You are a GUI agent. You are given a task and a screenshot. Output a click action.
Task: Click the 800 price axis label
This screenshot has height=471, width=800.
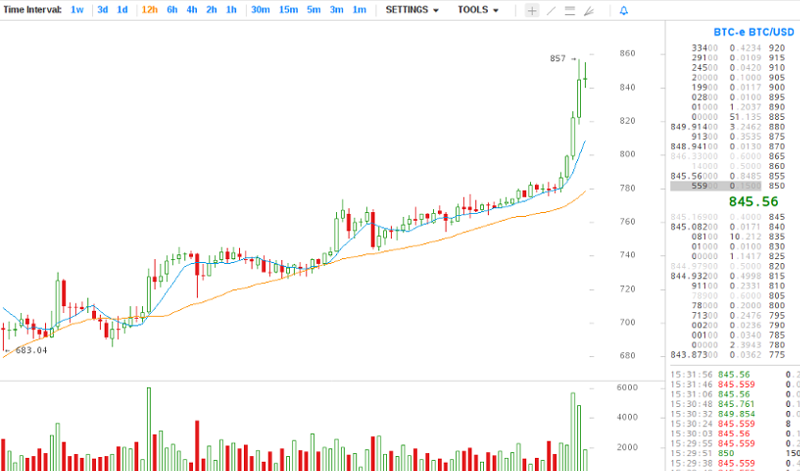click(x=628, y=154)
